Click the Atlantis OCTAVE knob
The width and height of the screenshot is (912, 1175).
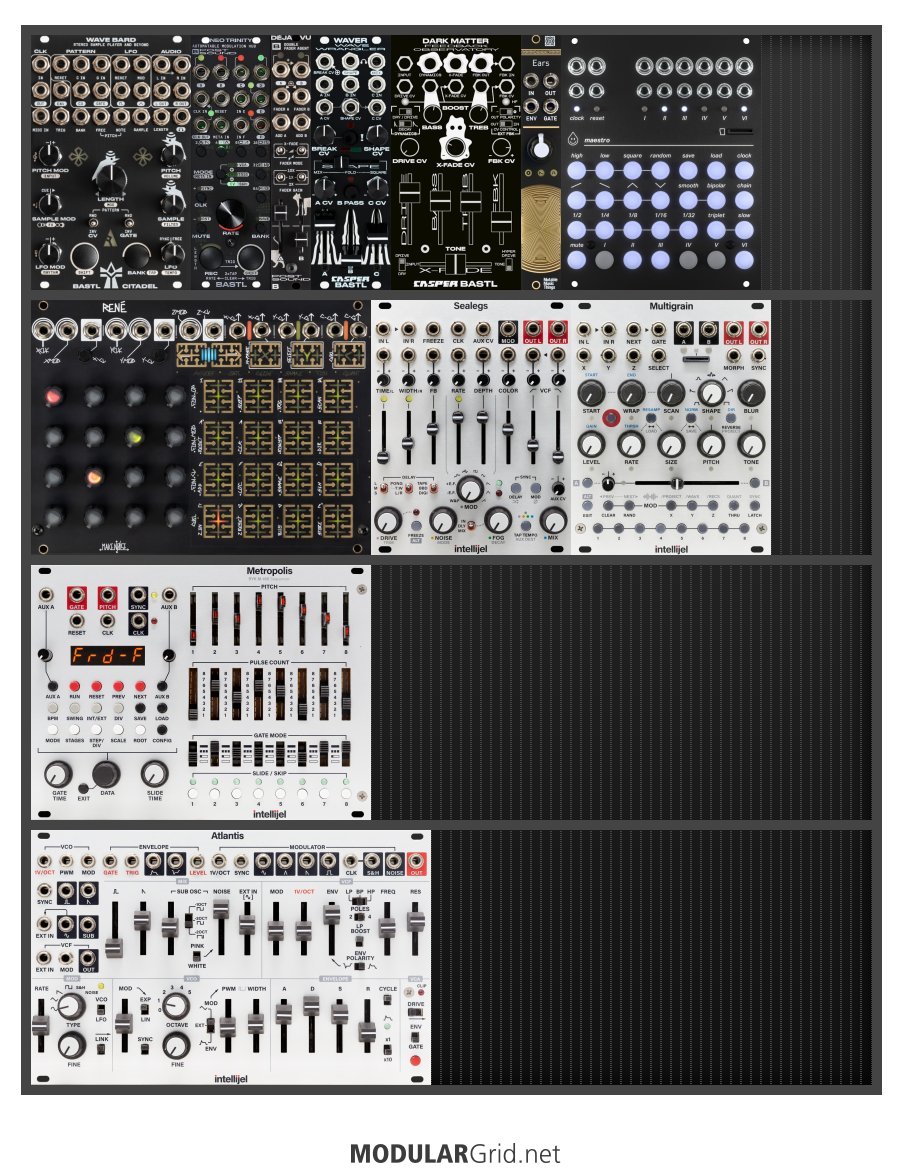(x=176, y=1006)
